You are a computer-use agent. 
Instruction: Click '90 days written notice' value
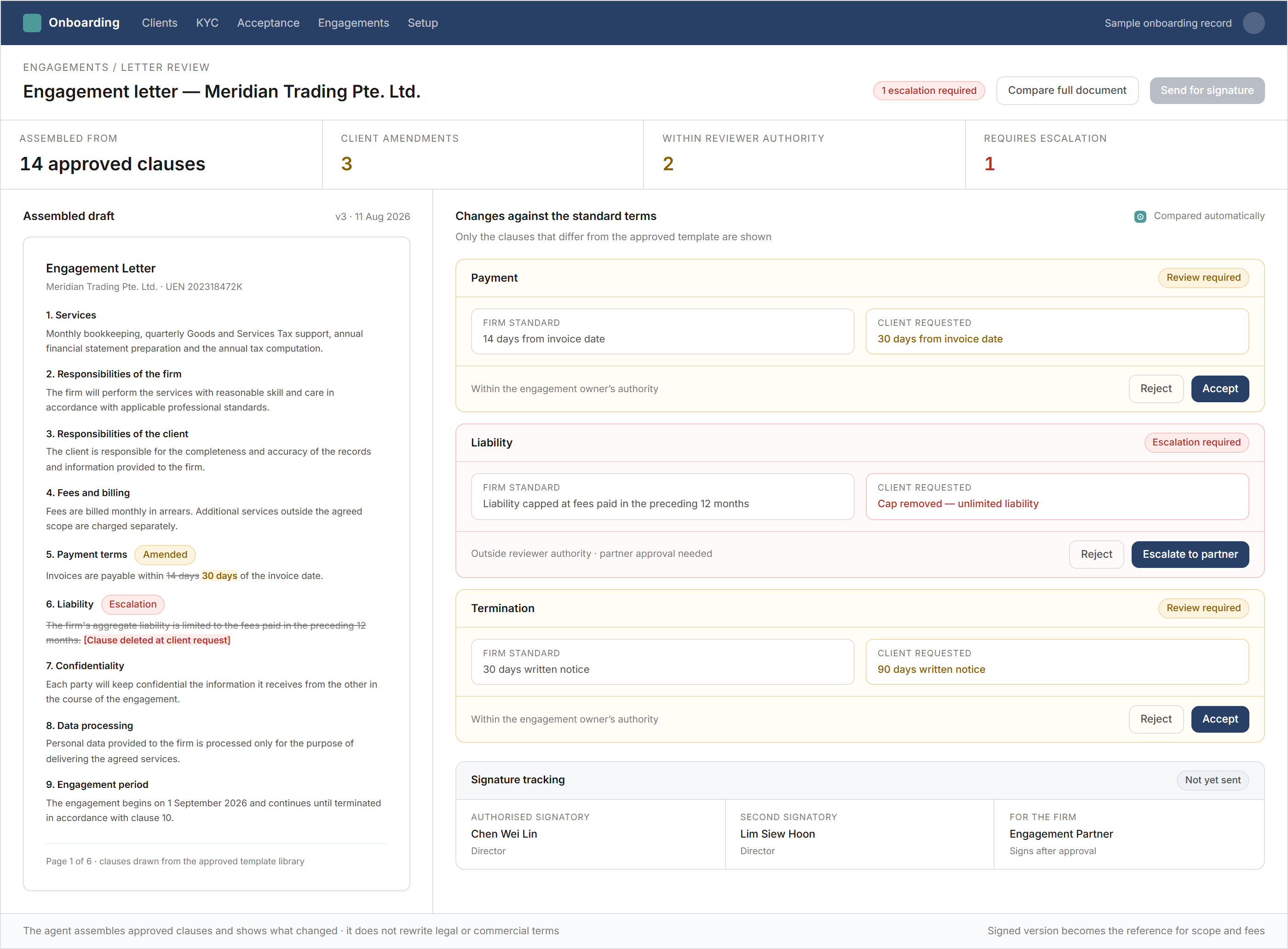click(x=931, y=669)
